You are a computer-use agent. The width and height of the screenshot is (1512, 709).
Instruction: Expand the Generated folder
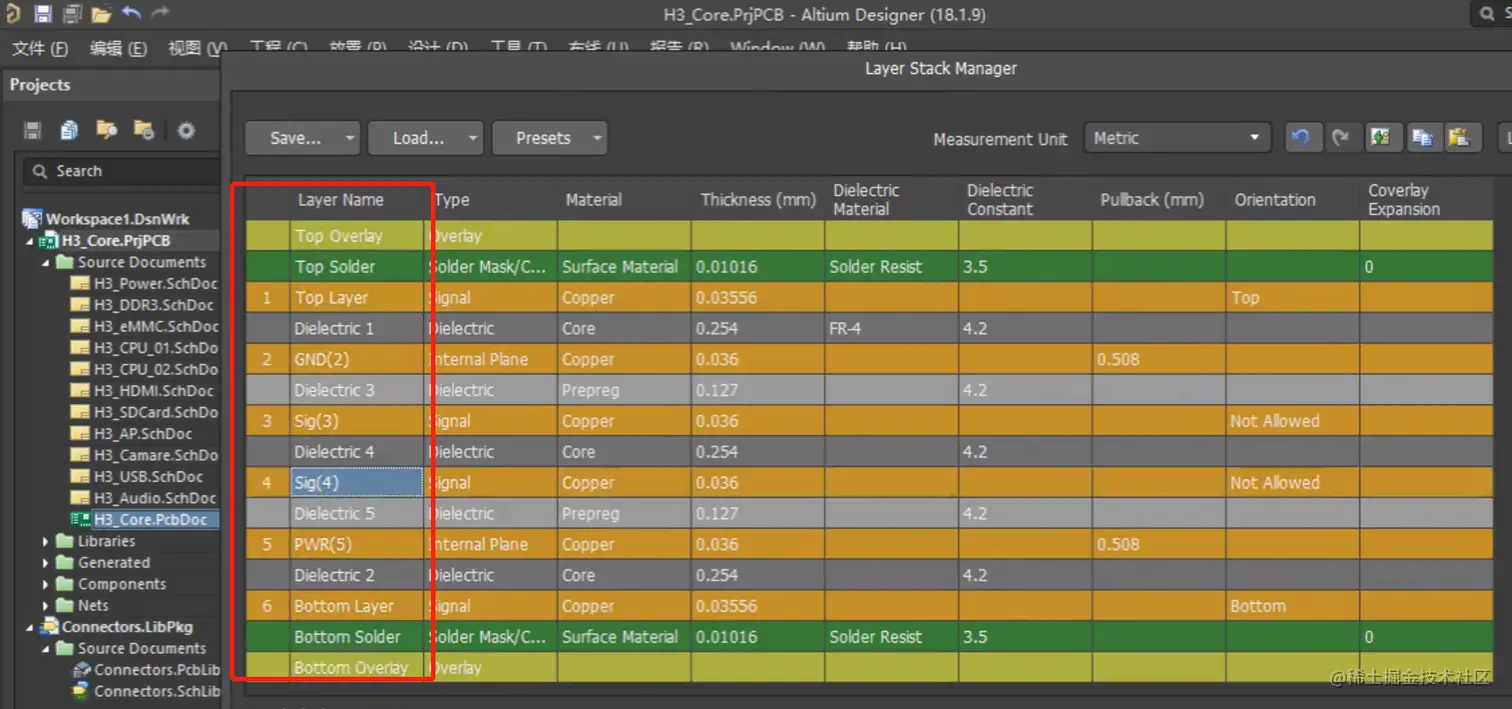point(45,563)
